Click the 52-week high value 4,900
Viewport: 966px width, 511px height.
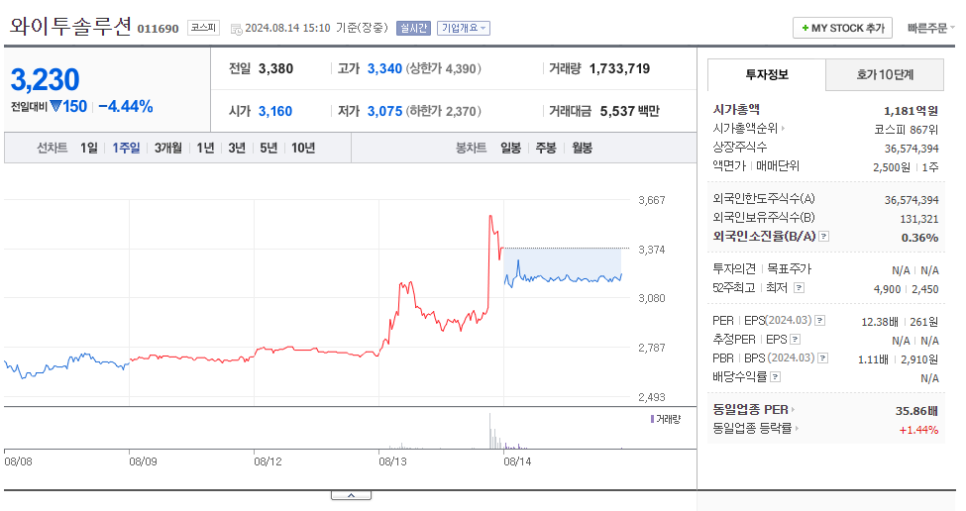(887, 289)
